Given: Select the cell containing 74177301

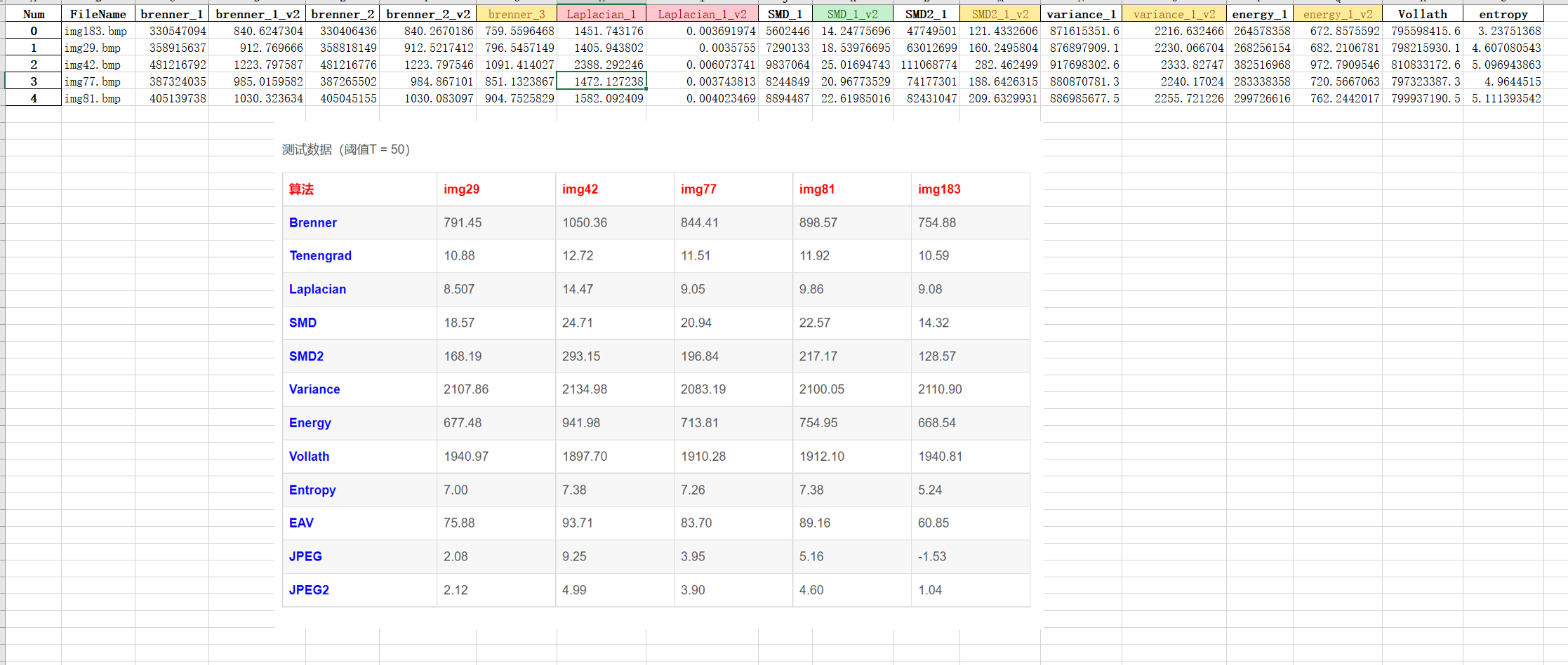Looking at the screenshot, I should [926, 81].
